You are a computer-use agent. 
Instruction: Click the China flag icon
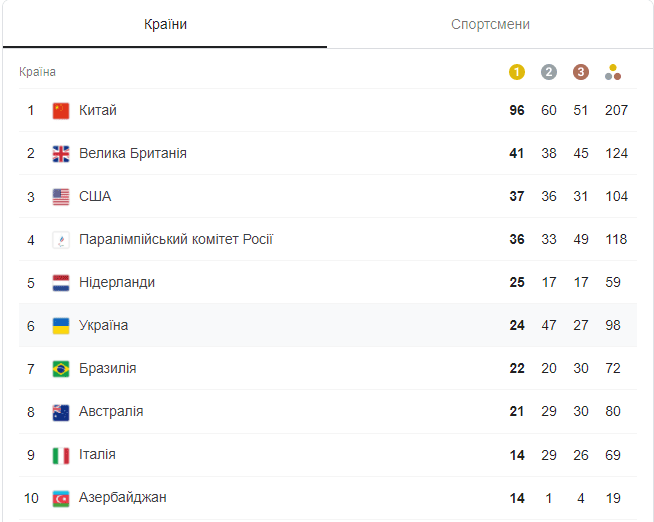click(x=61, y=110)
